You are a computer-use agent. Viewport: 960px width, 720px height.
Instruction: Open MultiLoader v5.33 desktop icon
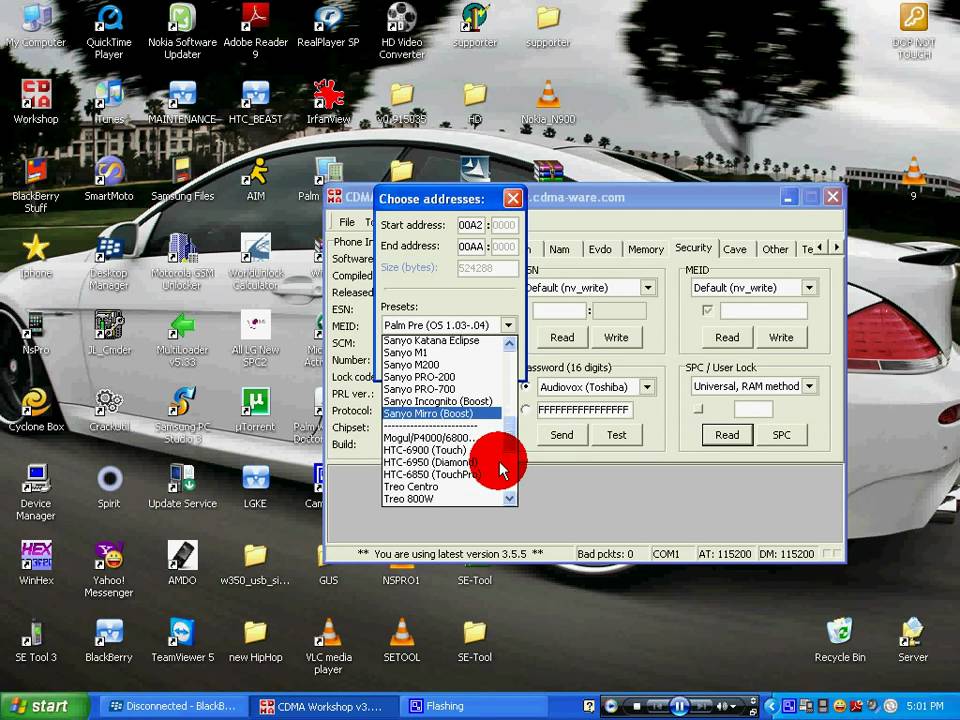(182, 338)
